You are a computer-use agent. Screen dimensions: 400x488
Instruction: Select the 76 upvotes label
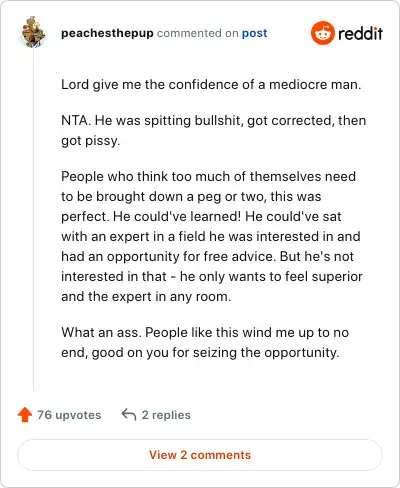click(x=69, y=415)
